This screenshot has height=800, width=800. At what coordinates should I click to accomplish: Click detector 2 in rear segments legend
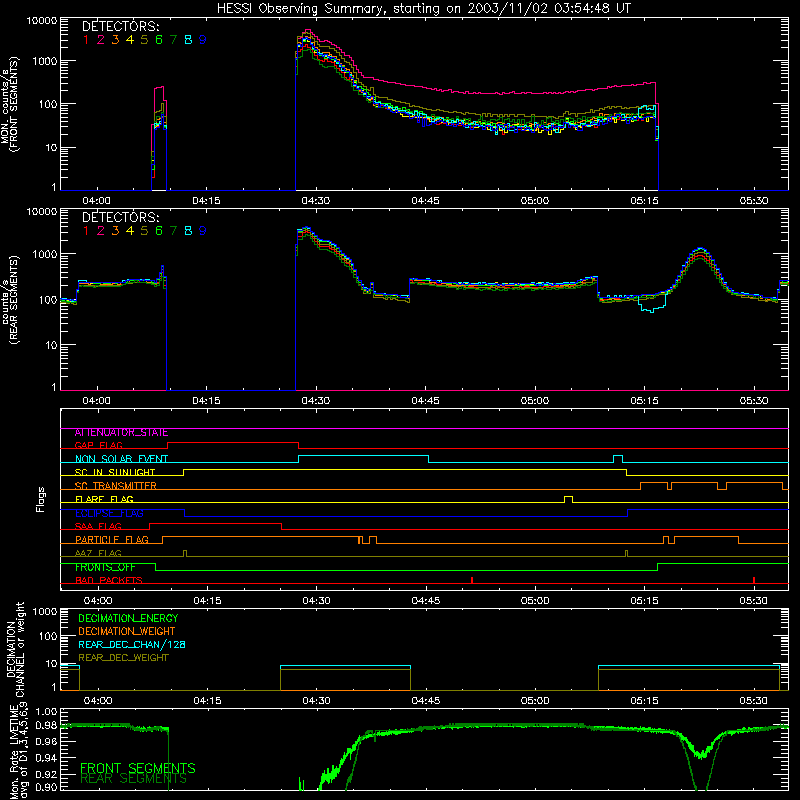coord(101,231)
